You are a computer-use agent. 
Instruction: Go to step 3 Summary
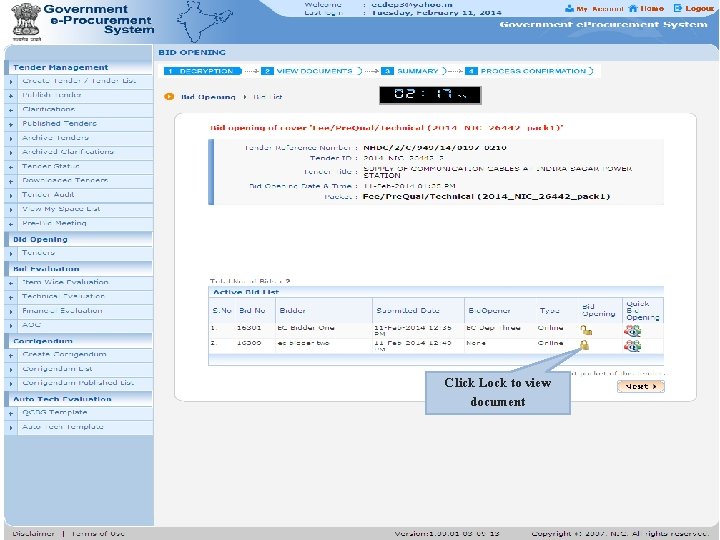coord(413,71)
